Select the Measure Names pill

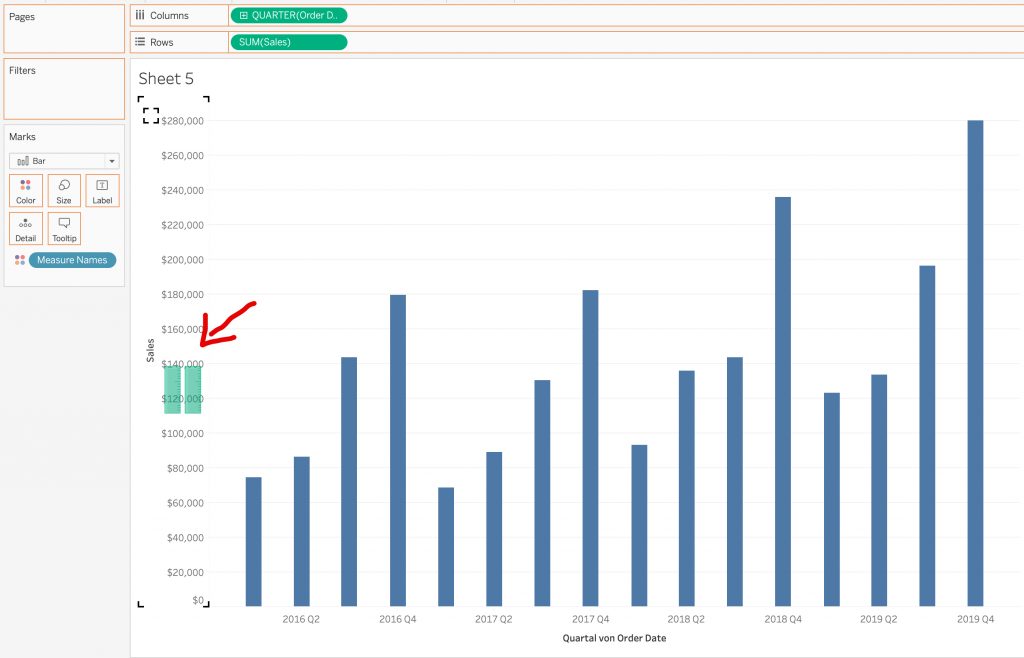(x=72, y=260)
